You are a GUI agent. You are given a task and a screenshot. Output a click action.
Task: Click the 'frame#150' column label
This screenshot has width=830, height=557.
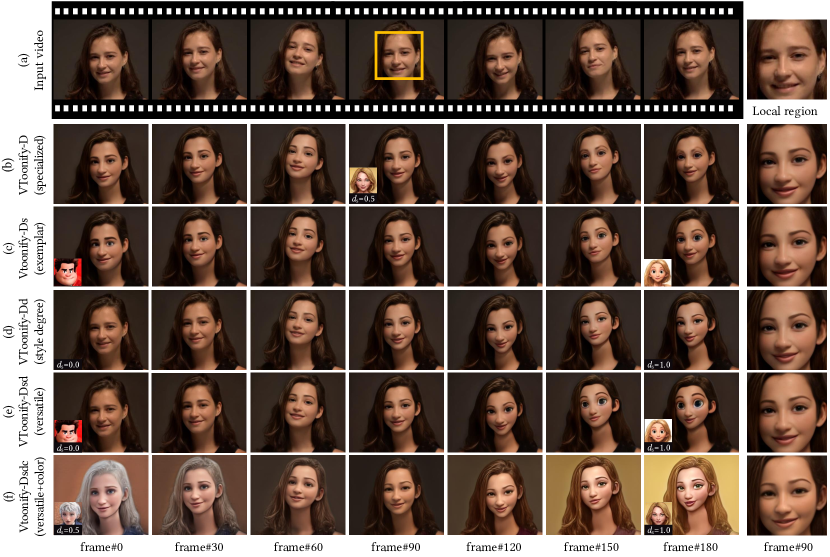click(x=591, y=547)
